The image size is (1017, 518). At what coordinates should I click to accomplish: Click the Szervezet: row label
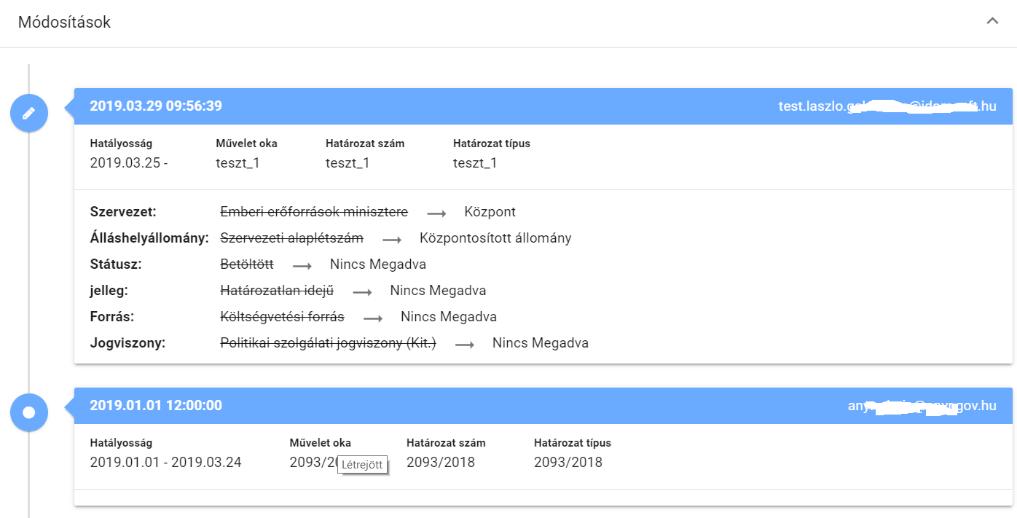[123, 212]
